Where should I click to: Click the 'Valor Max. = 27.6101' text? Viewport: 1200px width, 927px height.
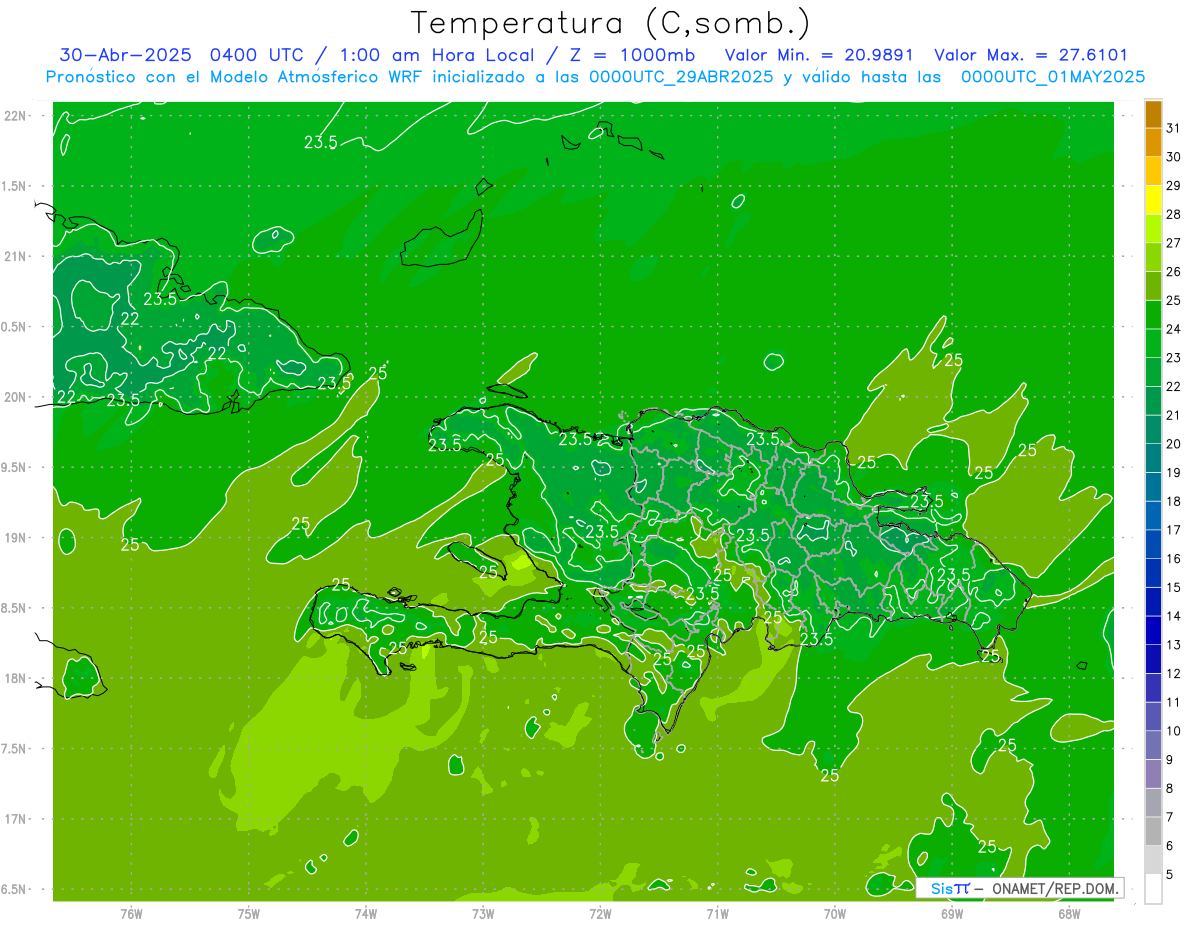point(1031,55)
